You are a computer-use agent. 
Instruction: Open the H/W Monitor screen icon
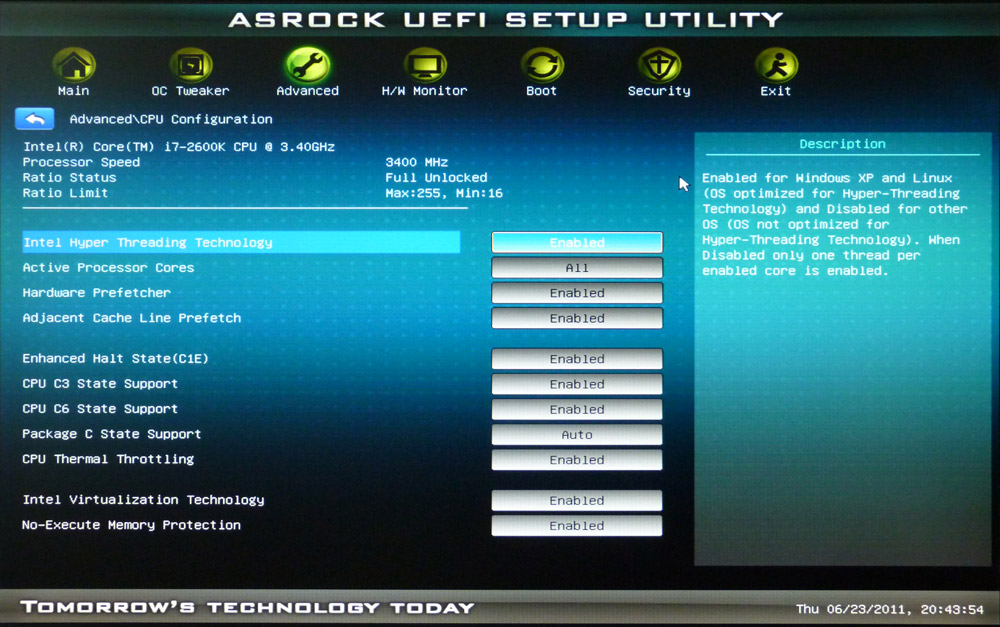pos(424,65)
